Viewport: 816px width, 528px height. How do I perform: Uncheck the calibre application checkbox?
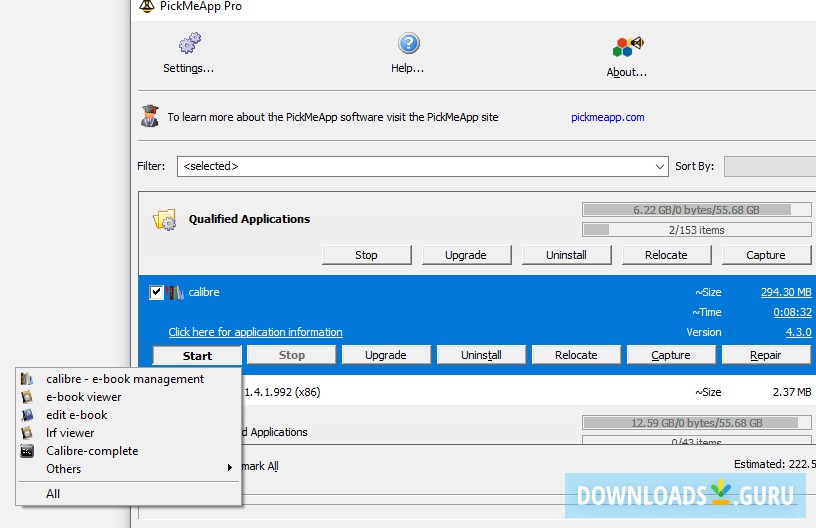click(x=156, y=292)
